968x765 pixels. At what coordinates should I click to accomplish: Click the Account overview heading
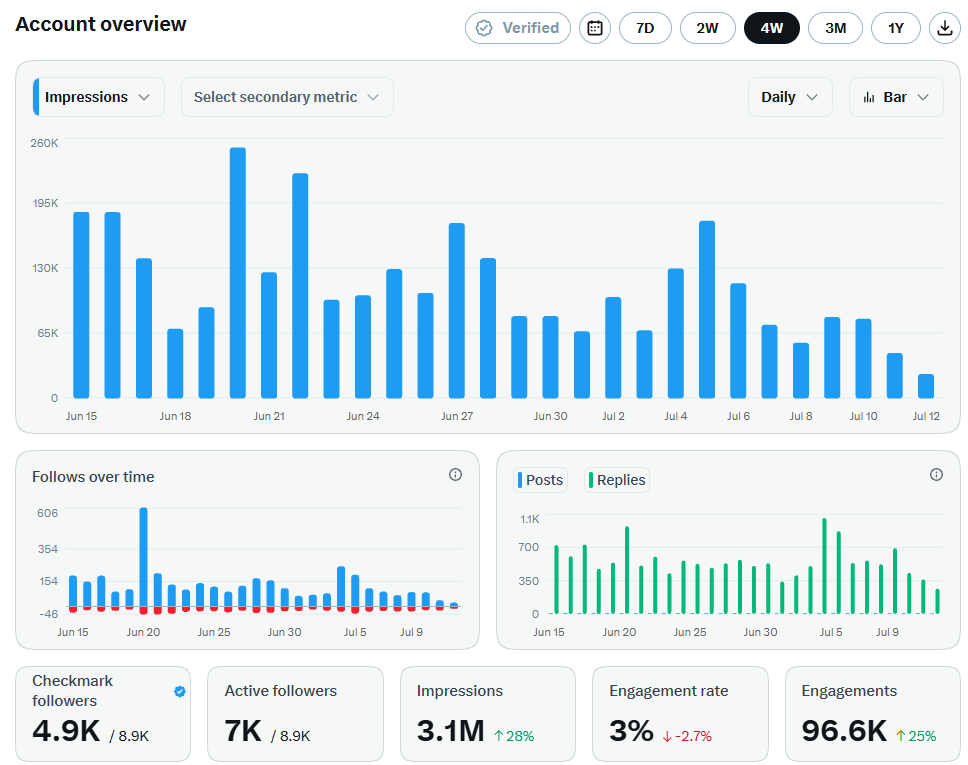[x=101, y=24]
